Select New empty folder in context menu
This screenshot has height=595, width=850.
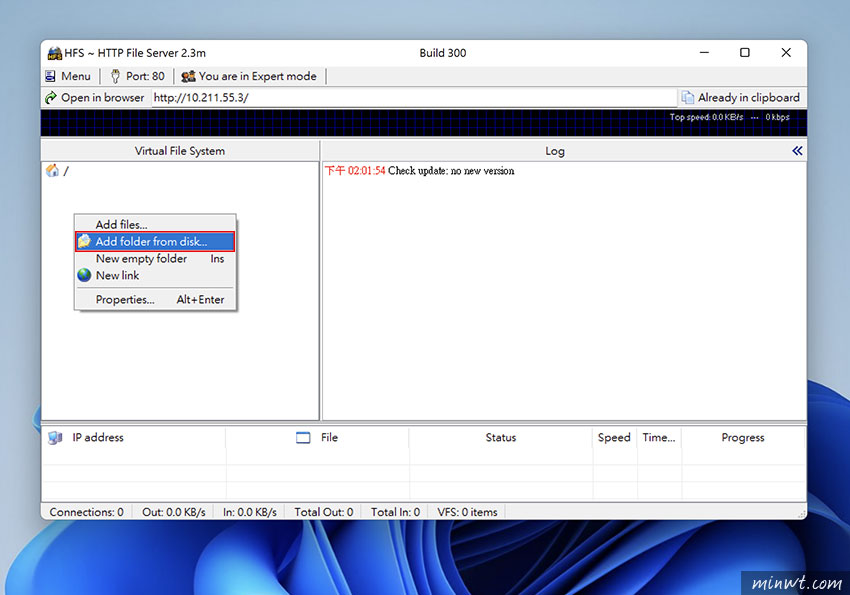[155, 258]
